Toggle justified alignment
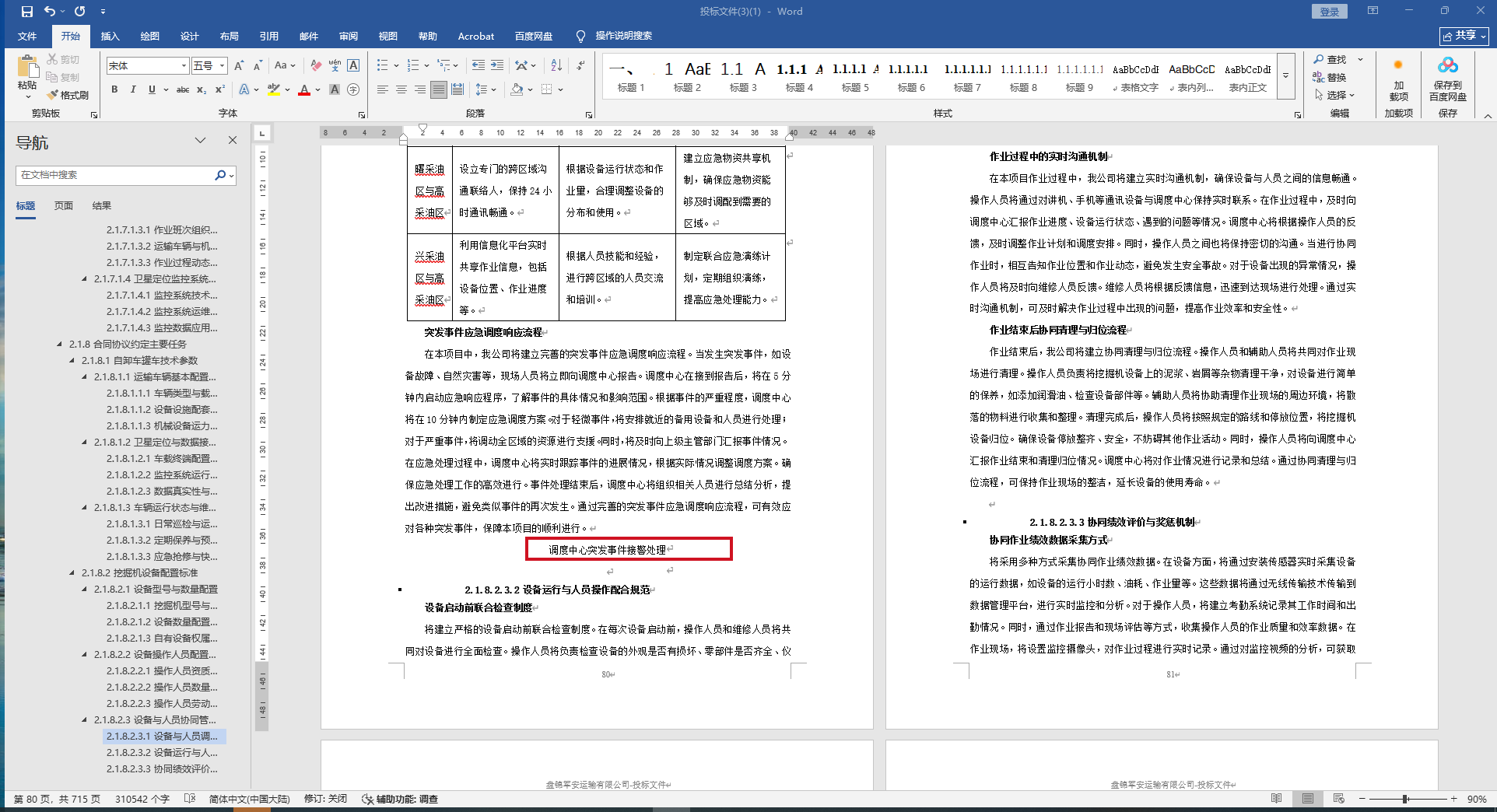This screenshot has height=812, width=1497. [439, 89]
